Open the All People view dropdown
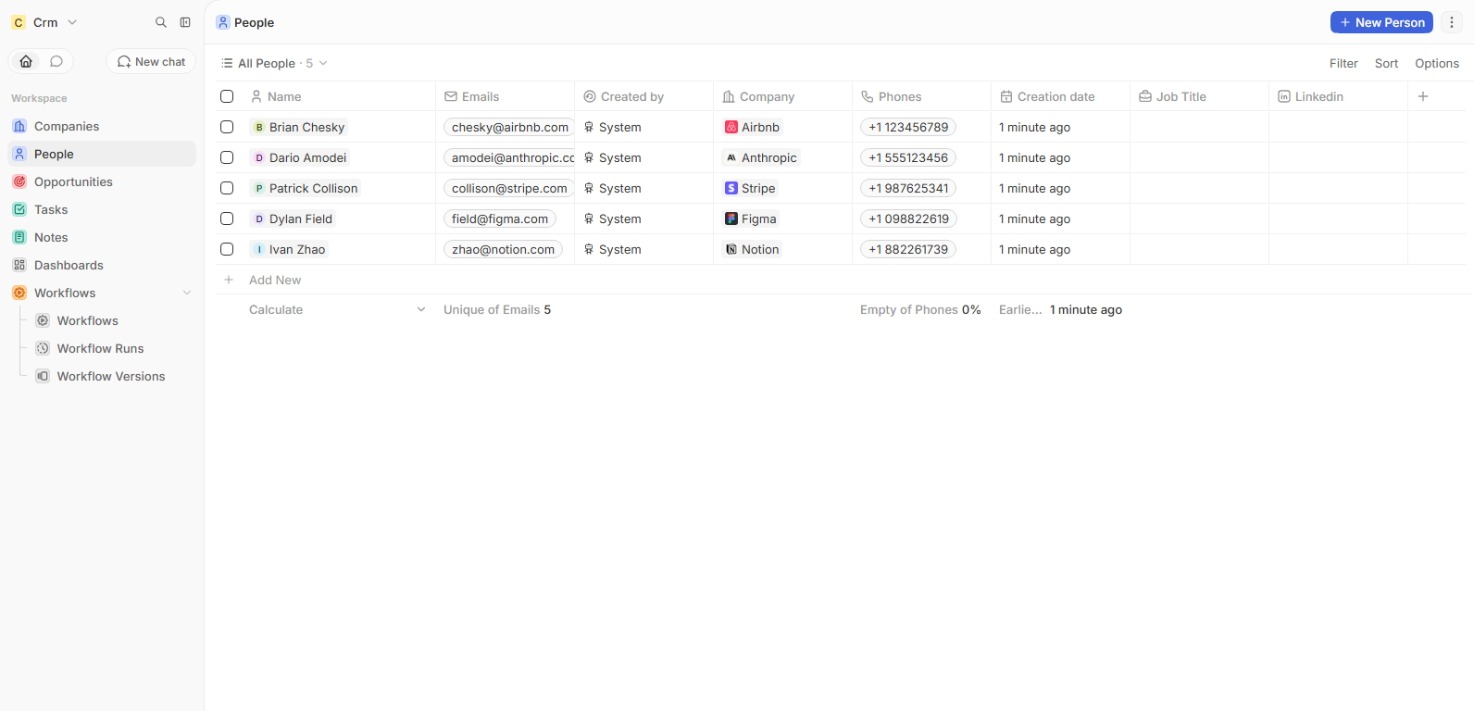 click(274, 63)
